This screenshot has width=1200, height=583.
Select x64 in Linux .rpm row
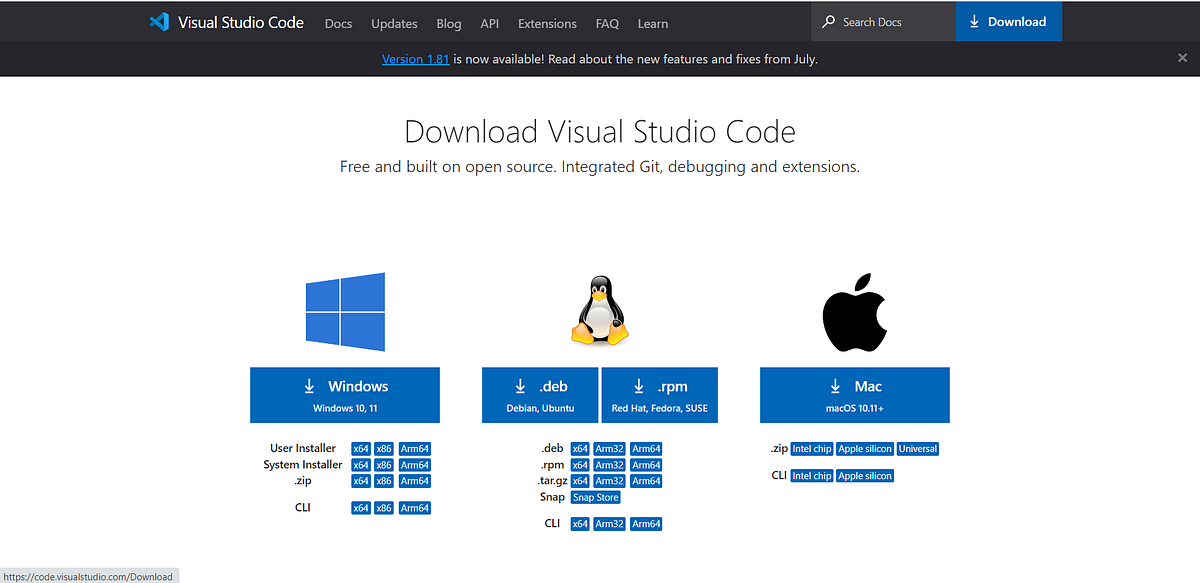pos(580,465)
